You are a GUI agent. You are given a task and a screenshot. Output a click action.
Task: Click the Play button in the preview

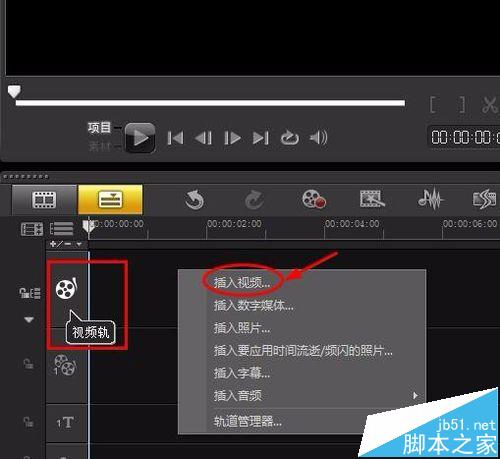(140, 138)
